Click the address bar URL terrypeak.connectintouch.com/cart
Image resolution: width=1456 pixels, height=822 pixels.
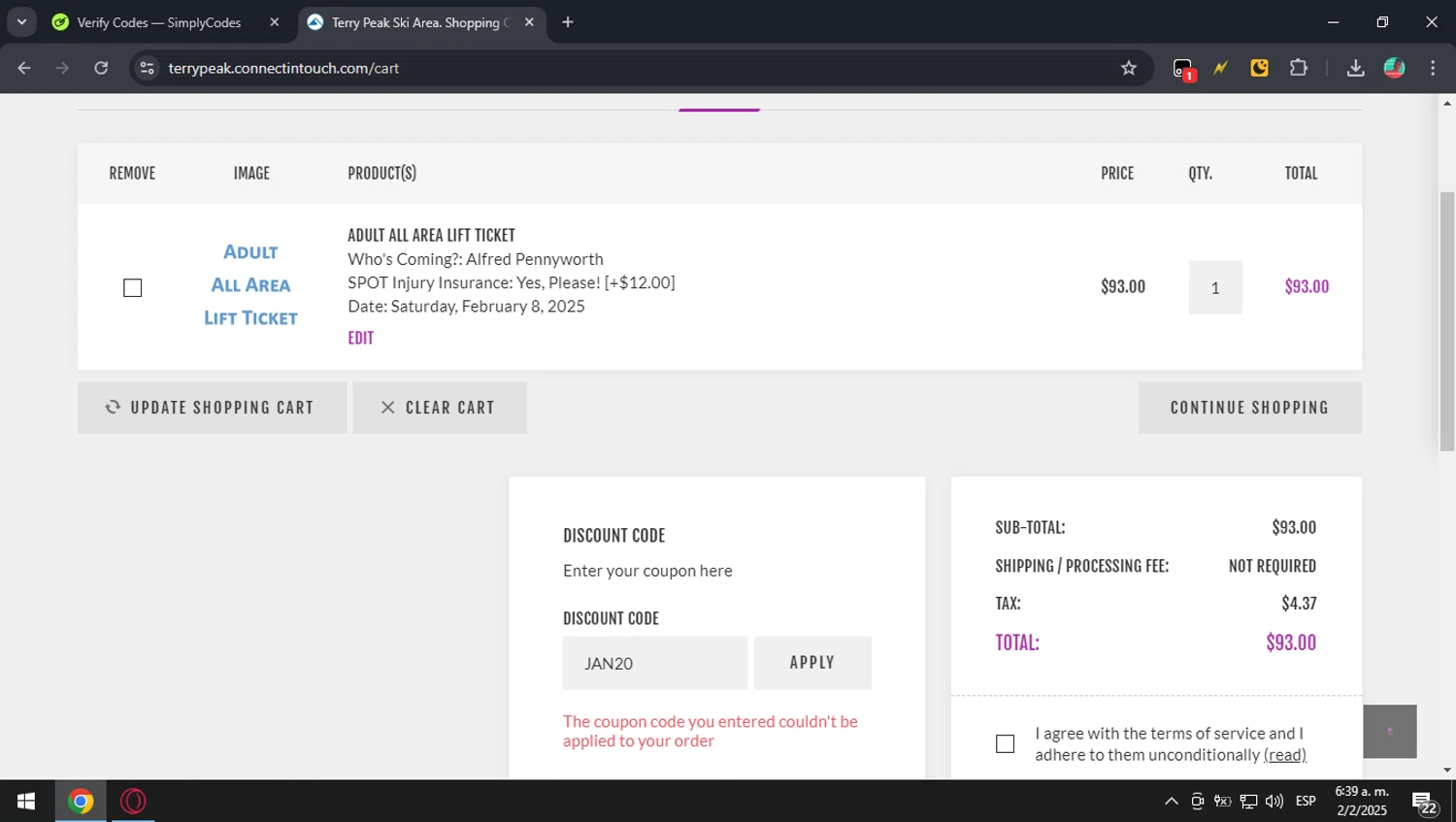283,68
